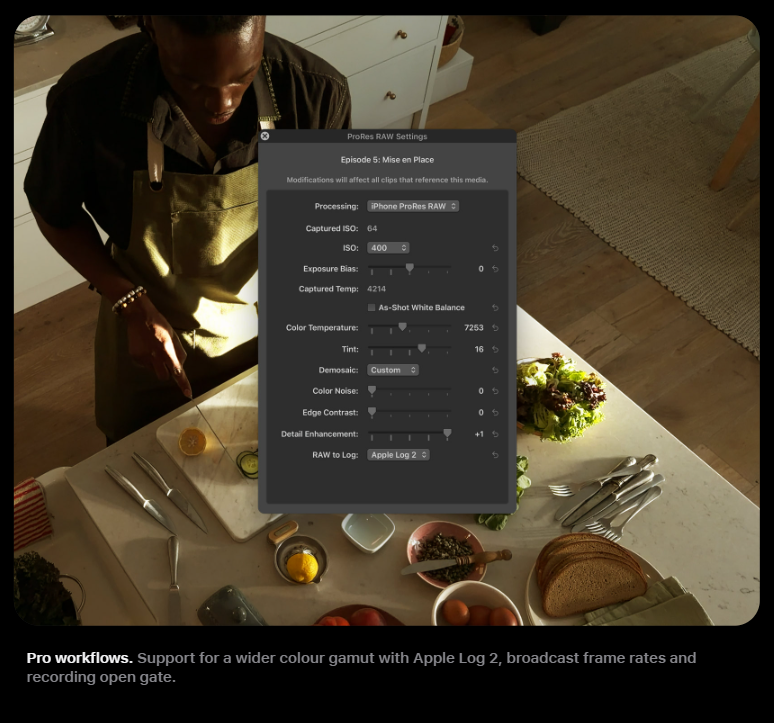Click the Edge Contrast value 0

coord(481,413)
